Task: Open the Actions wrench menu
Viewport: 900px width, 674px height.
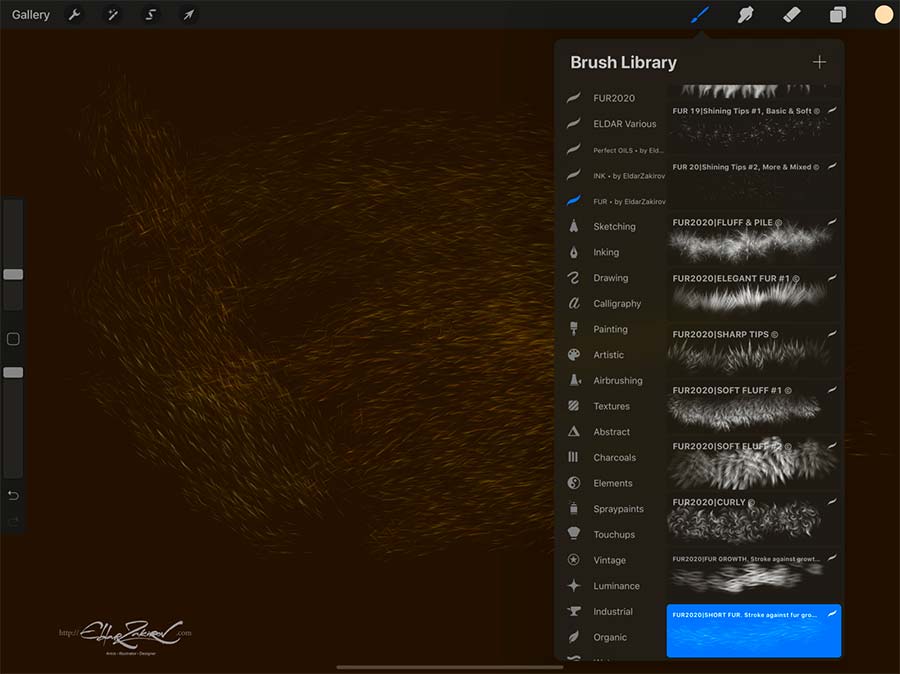Action: pos(74,14)
